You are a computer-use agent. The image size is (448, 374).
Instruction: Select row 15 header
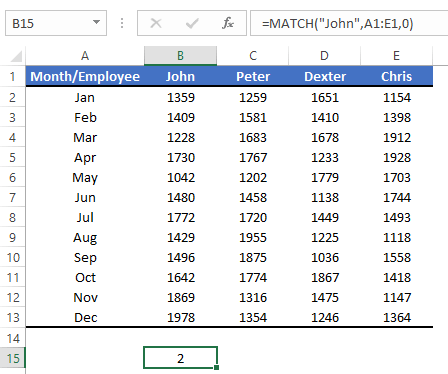coord(13,358)
